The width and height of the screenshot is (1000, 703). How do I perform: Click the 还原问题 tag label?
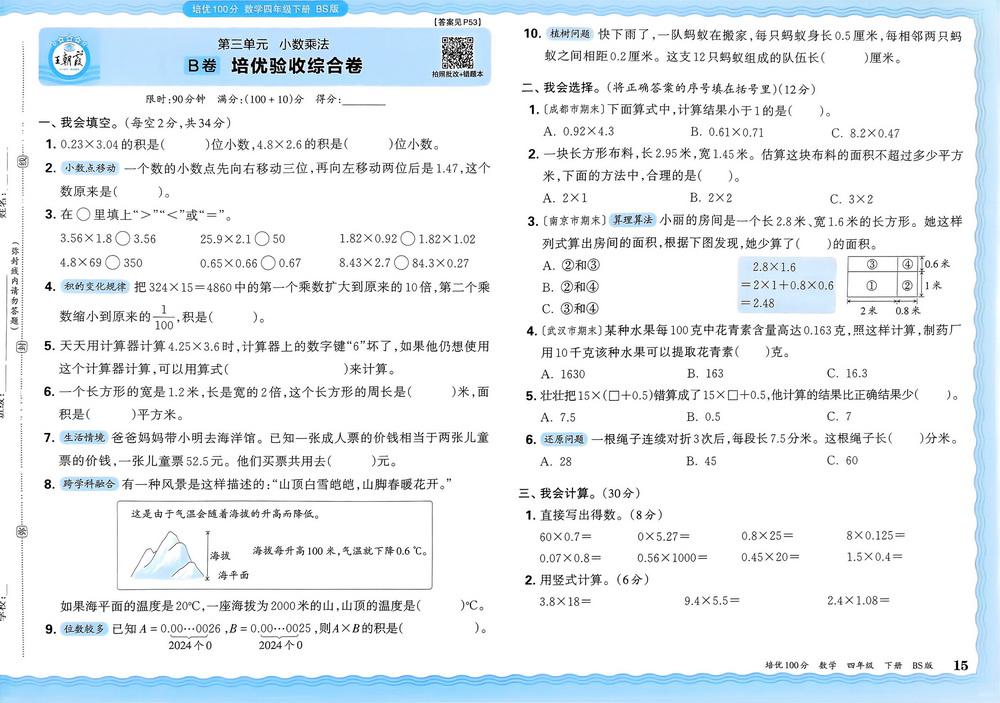click(x=563, y=439)
